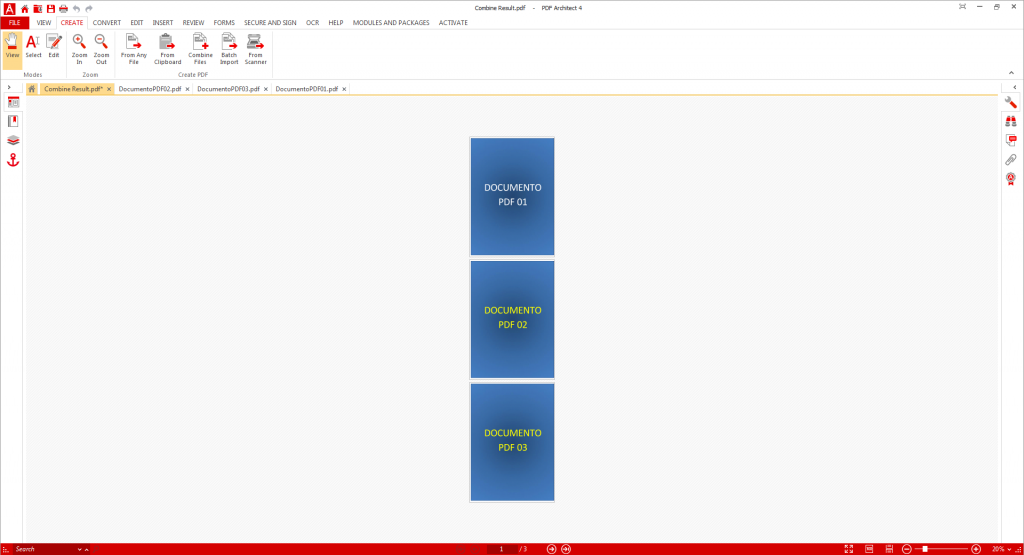Open the wrench properties panel on right
Screen dimensions: 1024x555
pyautogui.click(x=1011, y=103)
